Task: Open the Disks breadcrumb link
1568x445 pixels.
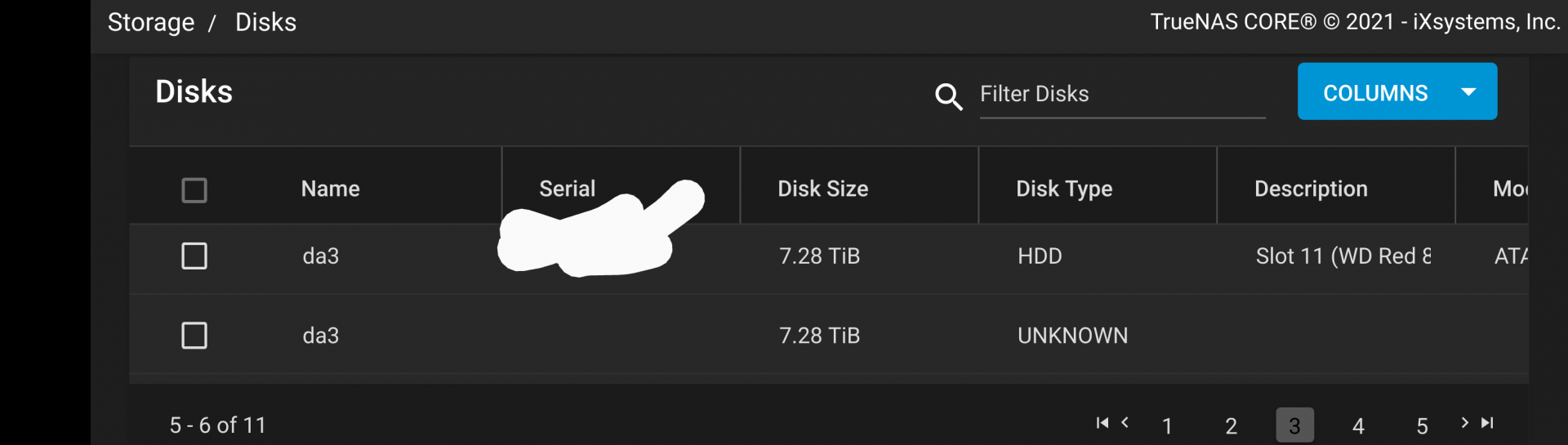Action: tap(265, 22)
